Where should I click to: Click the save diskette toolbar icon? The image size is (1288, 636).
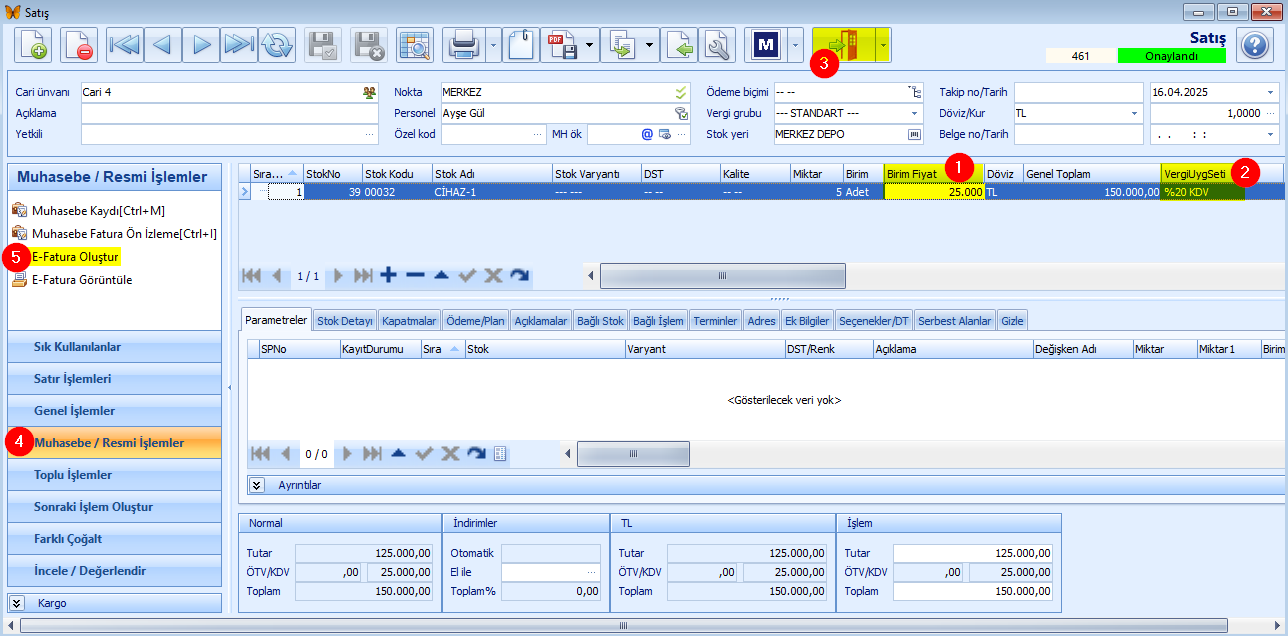323,45
